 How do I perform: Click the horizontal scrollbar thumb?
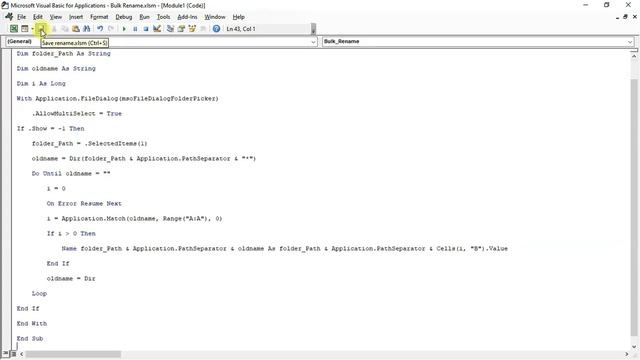point(73,354)
